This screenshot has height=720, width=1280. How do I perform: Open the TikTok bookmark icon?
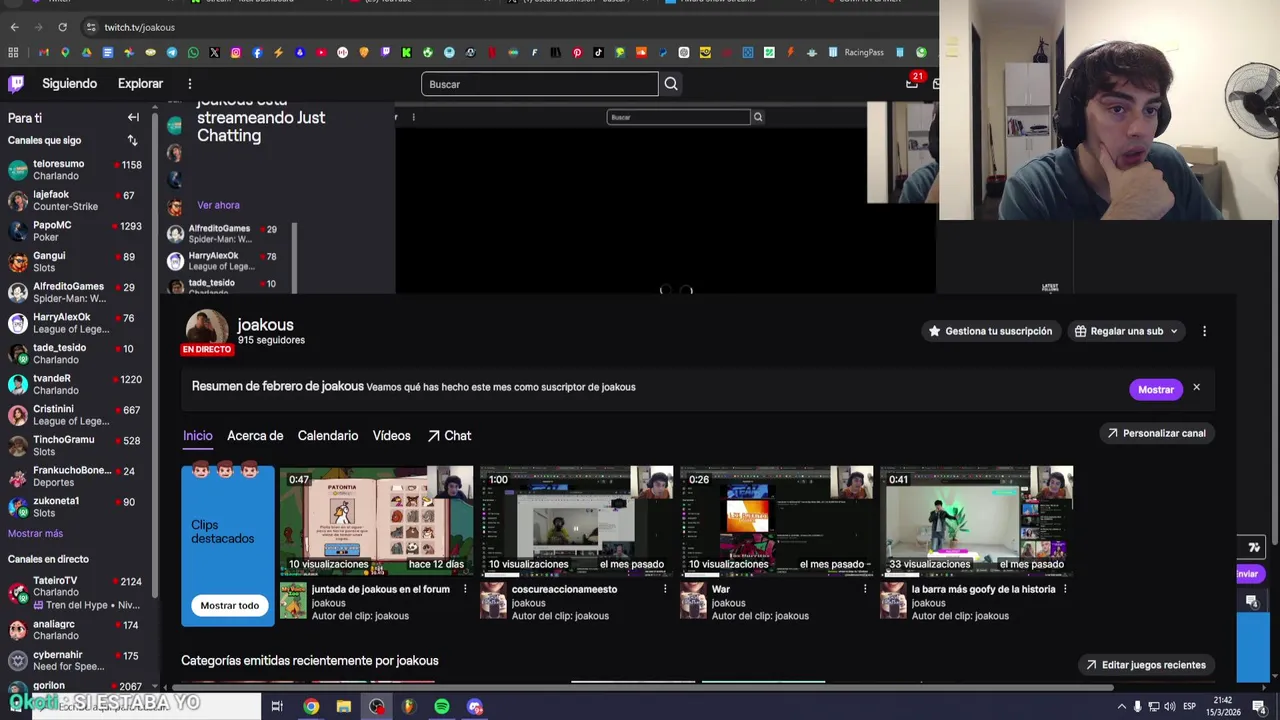pyautogui.click(x=599, y=52)
